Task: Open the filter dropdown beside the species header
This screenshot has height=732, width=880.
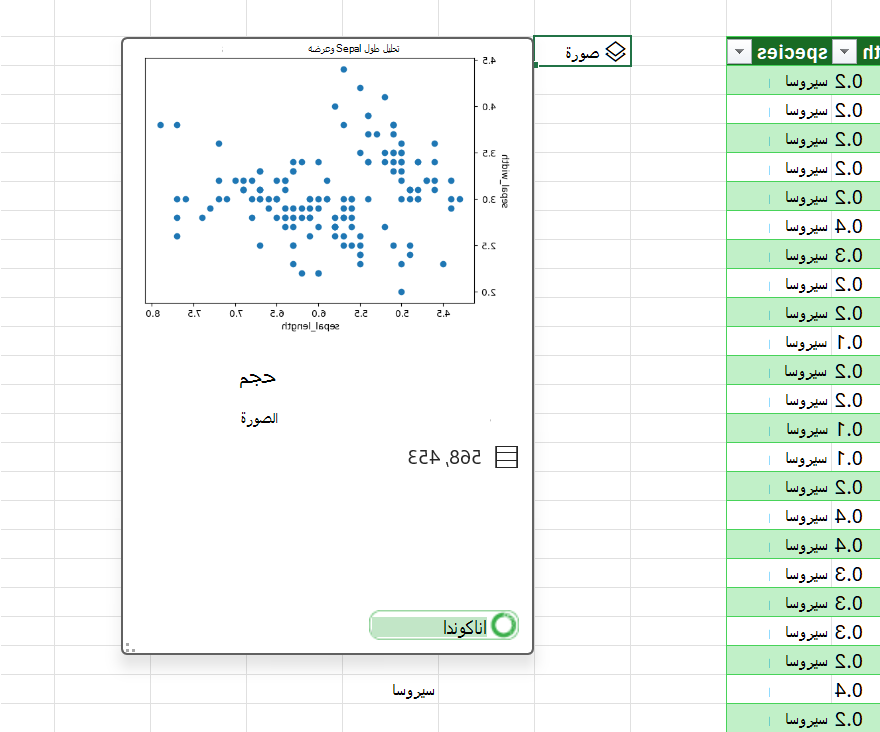Action: [844, 52]
